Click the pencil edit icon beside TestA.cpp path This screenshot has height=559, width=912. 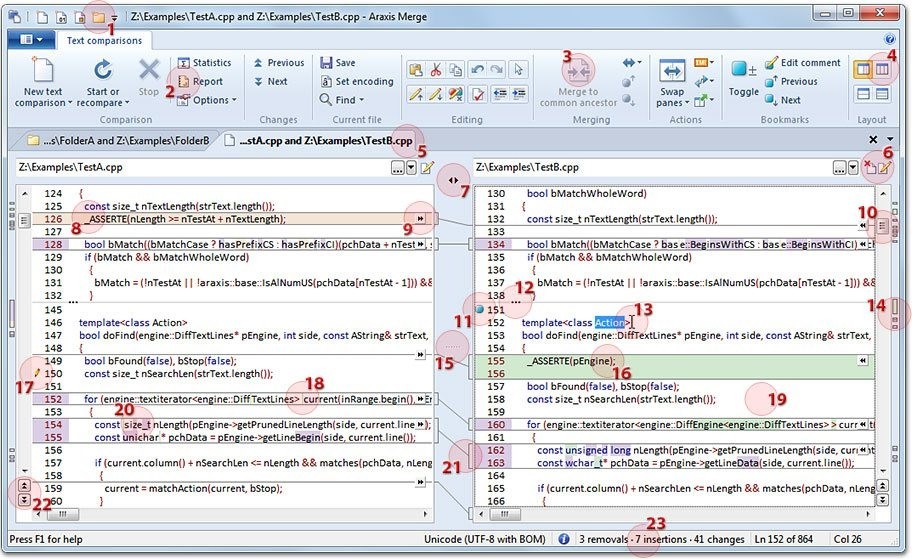coord(428,167)
